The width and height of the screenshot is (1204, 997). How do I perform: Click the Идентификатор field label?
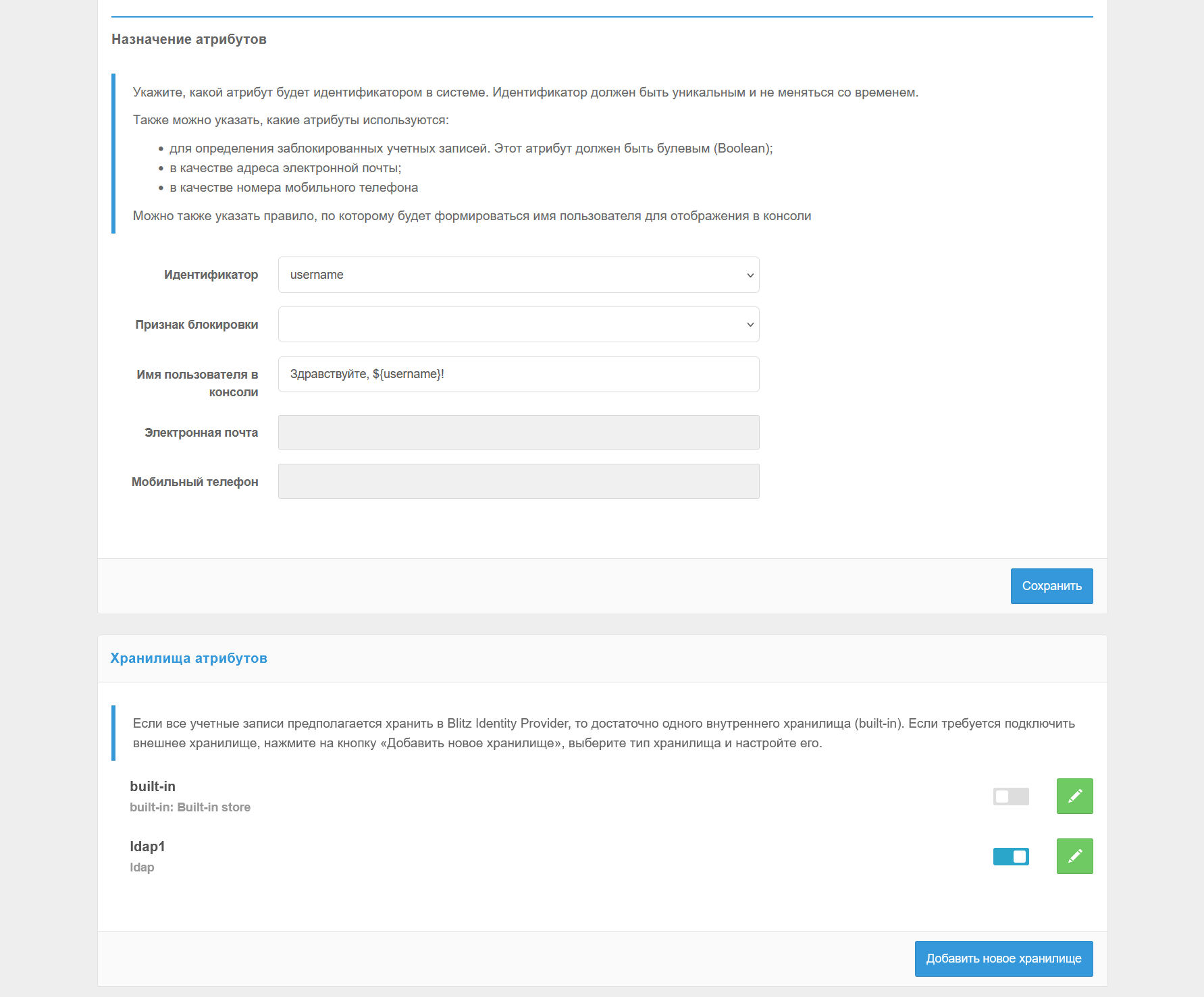211,275
